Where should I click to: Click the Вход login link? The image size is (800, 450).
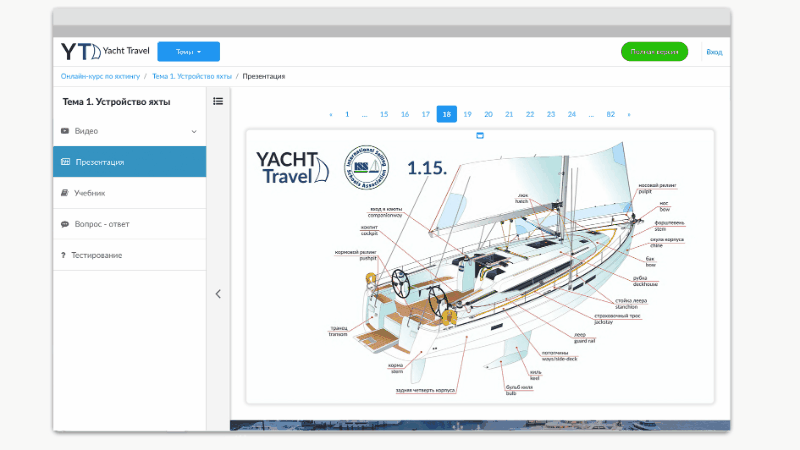pos(714,52)
